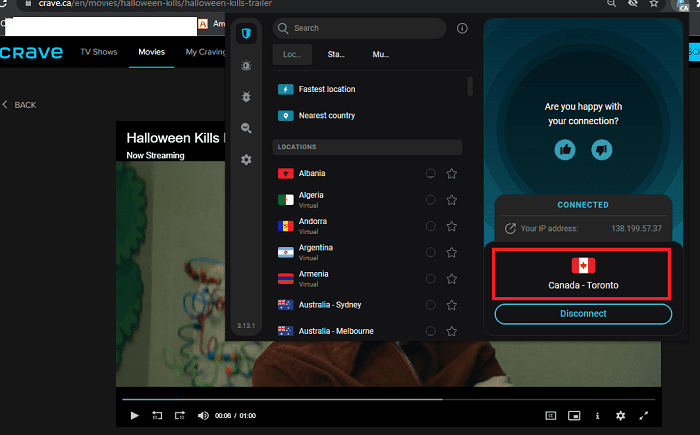
Task: Favorite Albania with its star icon
Action: point(451,173)
